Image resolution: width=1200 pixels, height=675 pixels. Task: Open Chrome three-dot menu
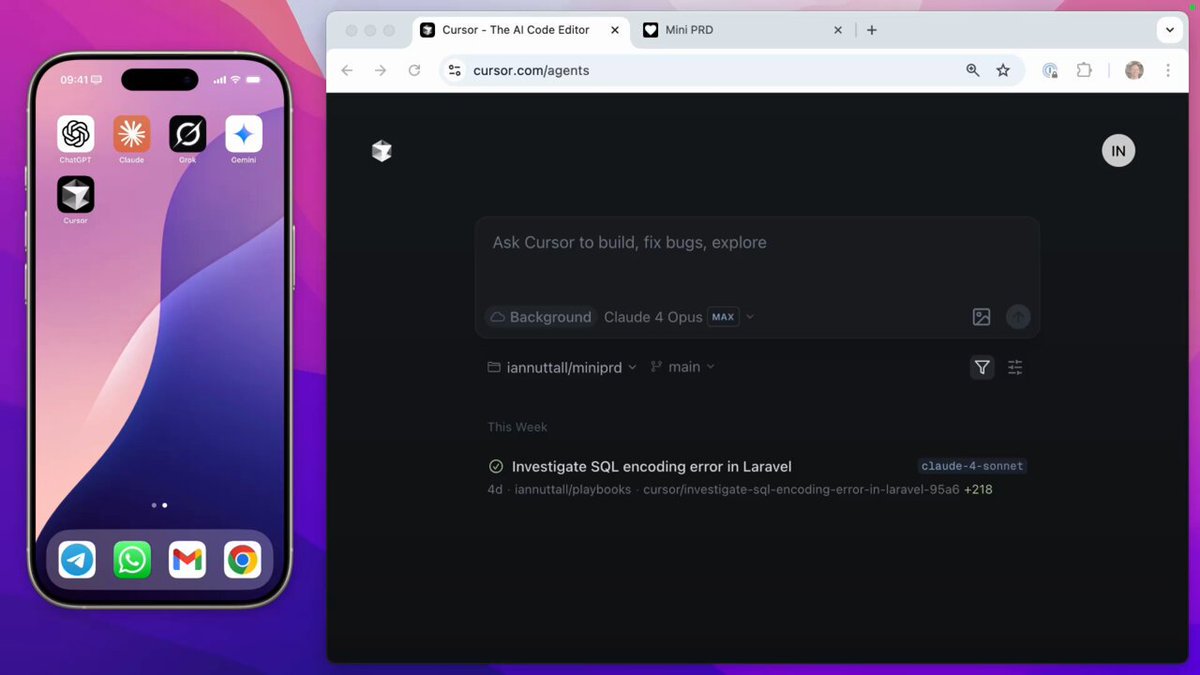1168,70
